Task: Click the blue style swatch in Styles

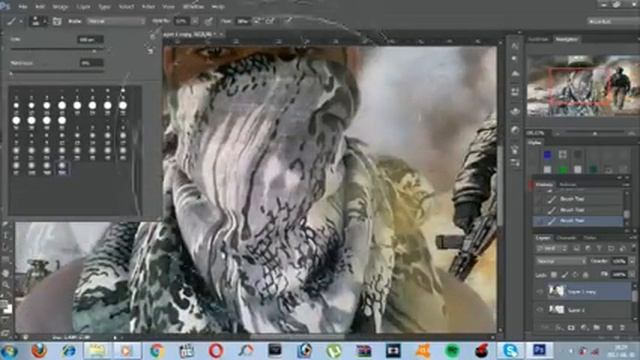Action: click(547, 154)
